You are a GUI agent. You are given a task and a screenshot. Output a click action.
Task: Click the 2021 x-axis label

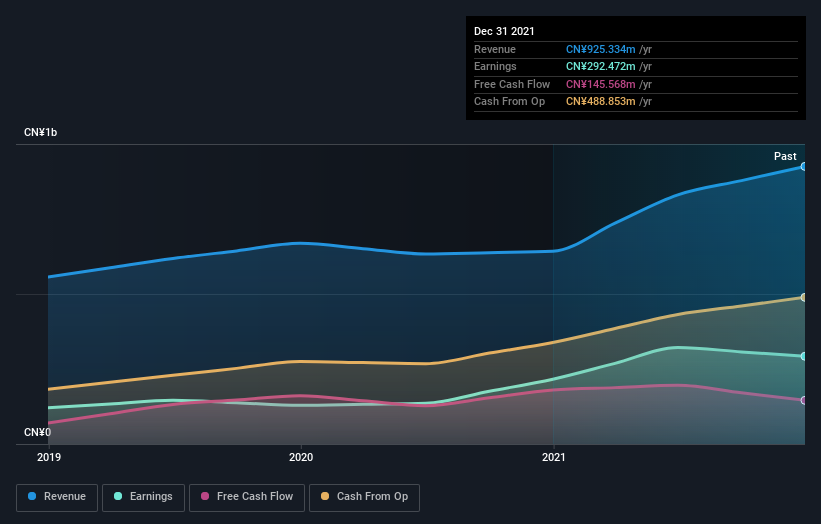pos(553,457)
